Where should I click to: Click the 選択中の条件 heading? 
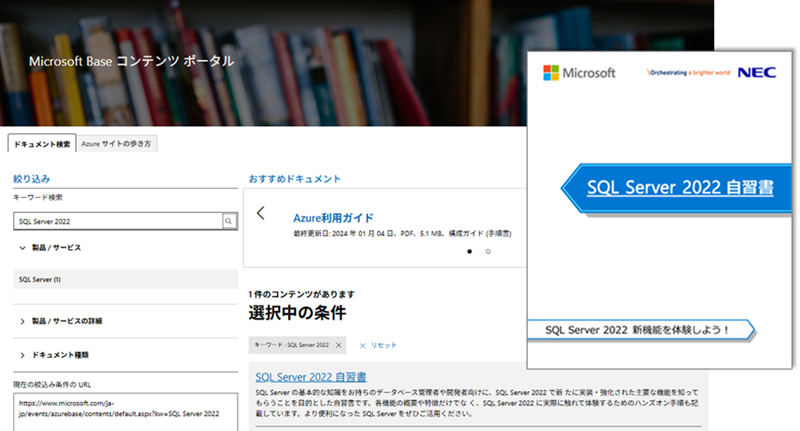(297, 313)
